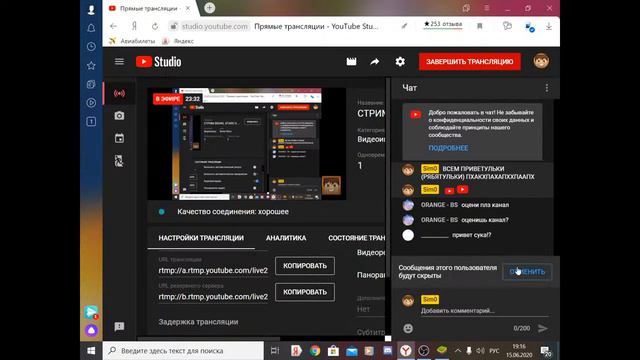The width and height of the screenshot is (640, 360).
Task: Open history clock icon in browser sidebar
Action: tap(91, 47)
